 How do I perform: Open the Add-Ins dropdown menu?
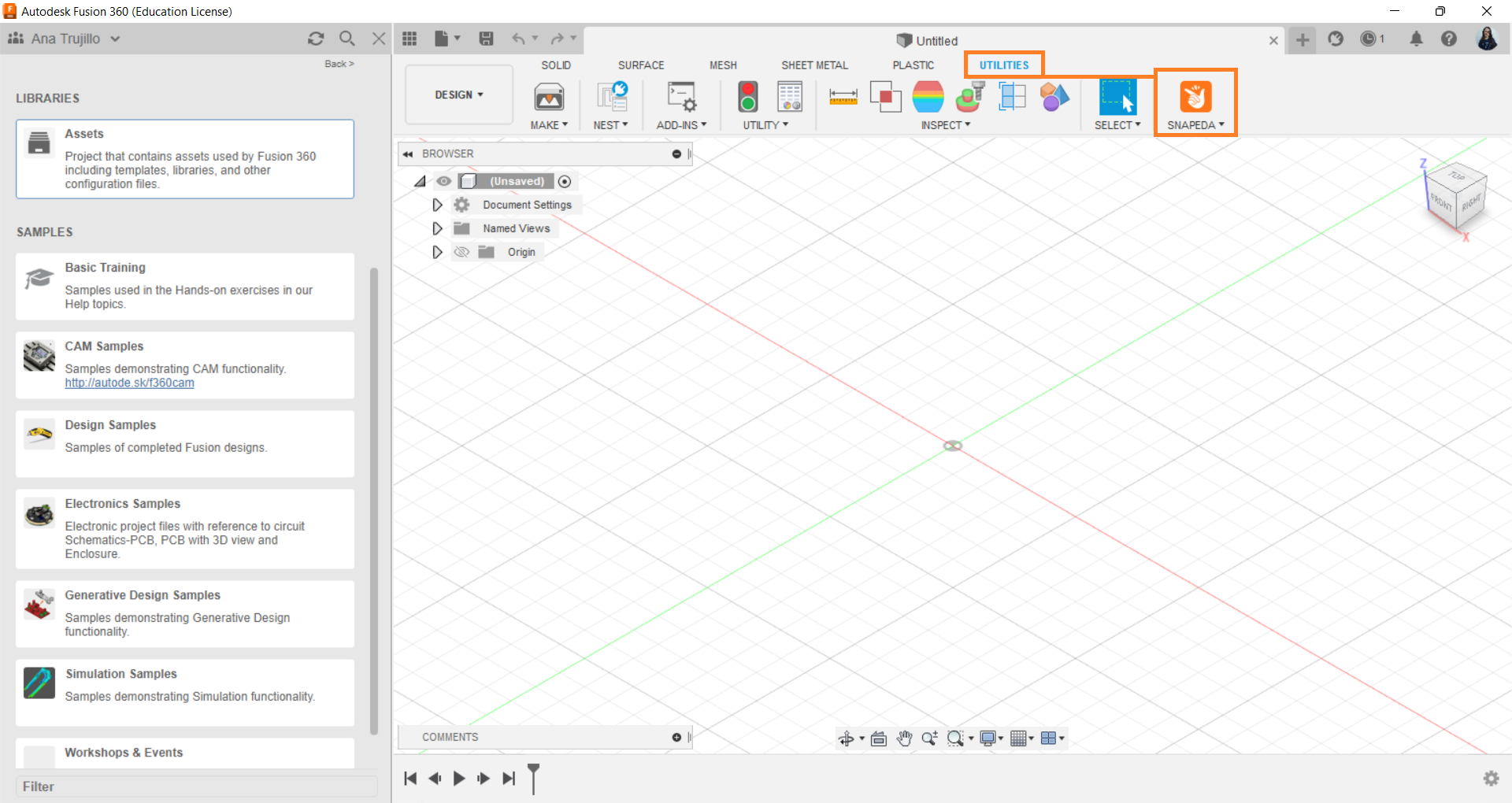[x=681, y=125]
